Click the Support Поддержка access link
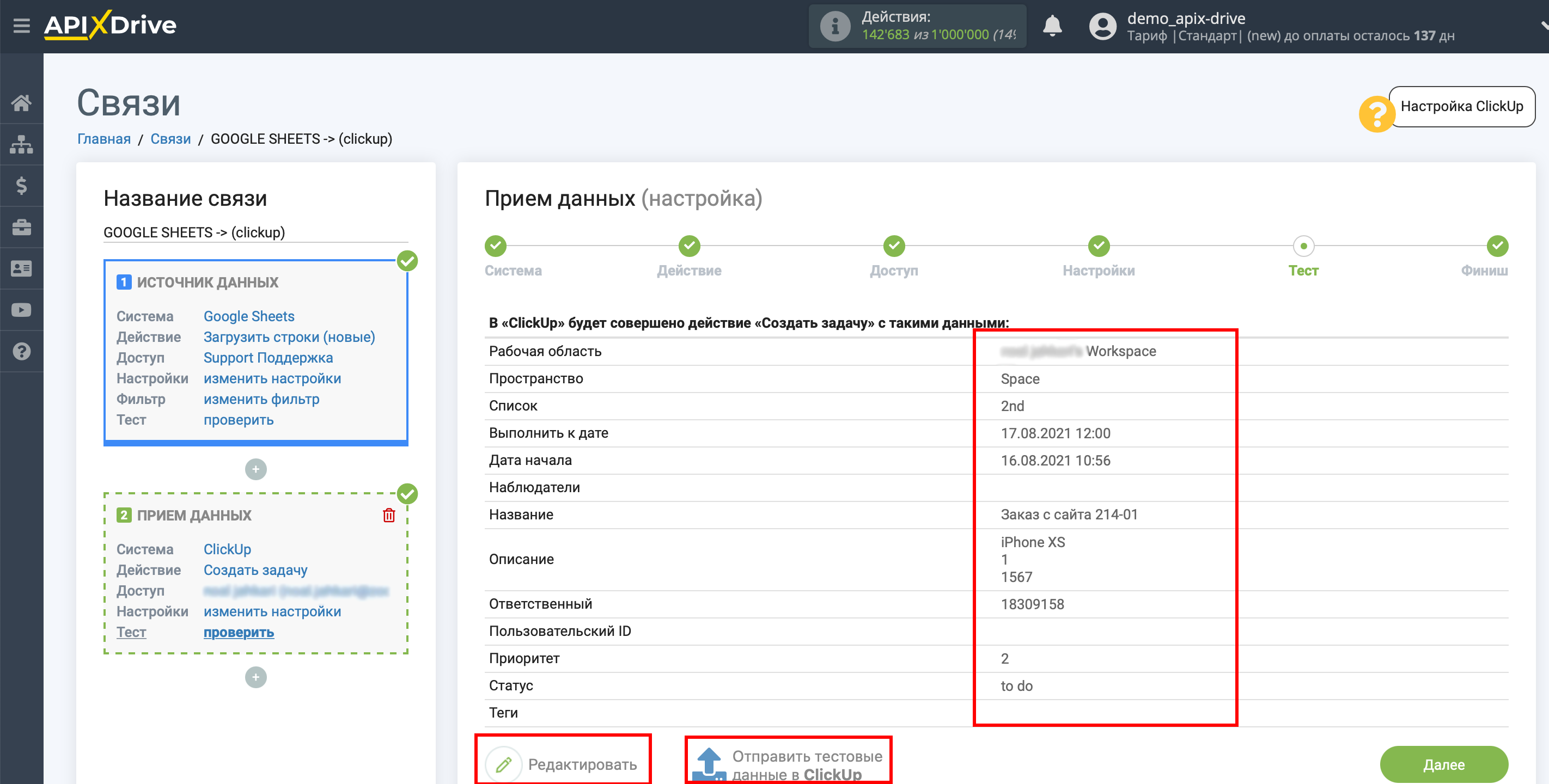The width and height of the screenshot is (1549, 784). 268,358
